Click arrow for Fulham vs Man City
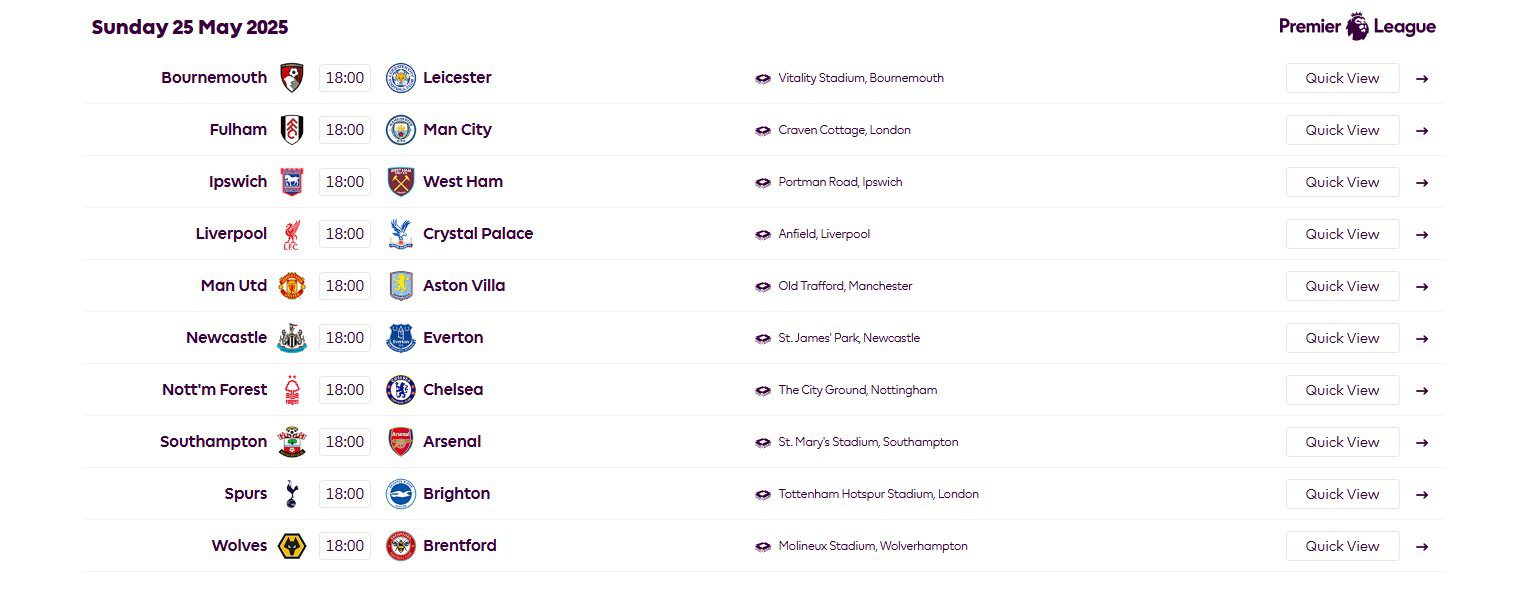The height and width of the screenshot is (610, 1523). pos(1422,130)
